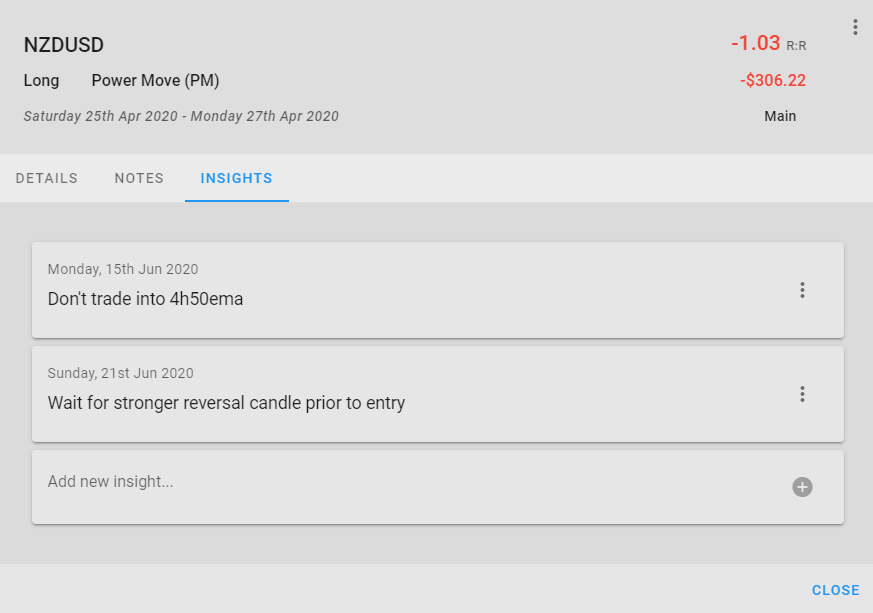Image resolution: width=873 pixels, height=613 pixels.
Task: Click the Main account label
Action: 780,116
